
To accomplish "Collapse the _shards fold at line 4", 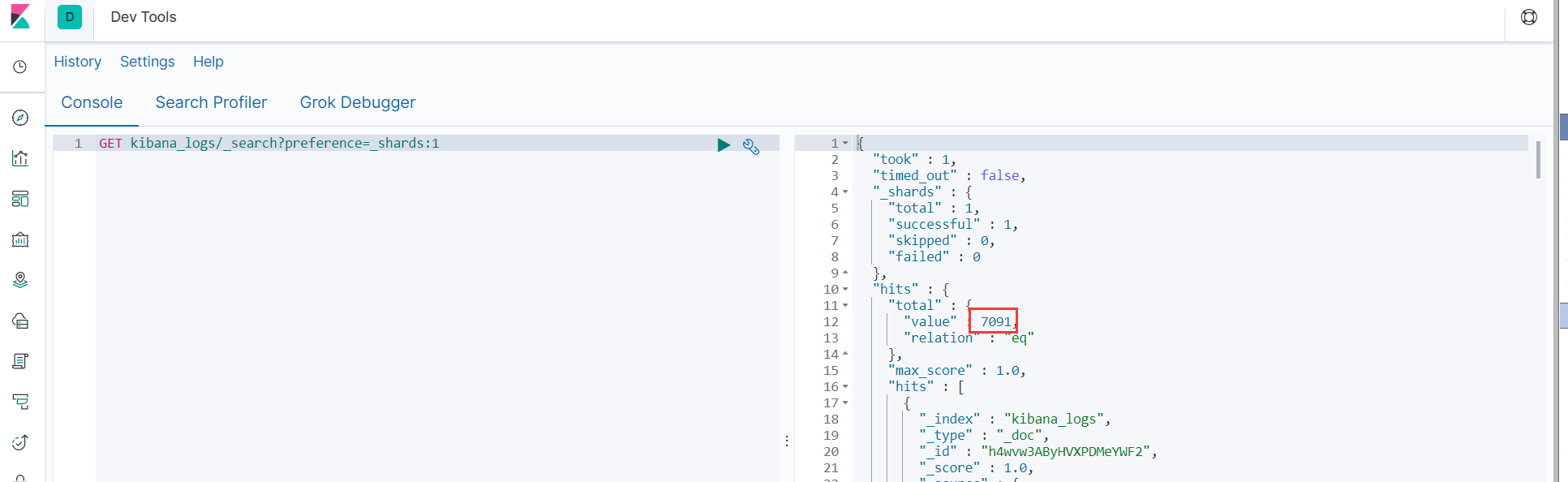I will (845, 192).
